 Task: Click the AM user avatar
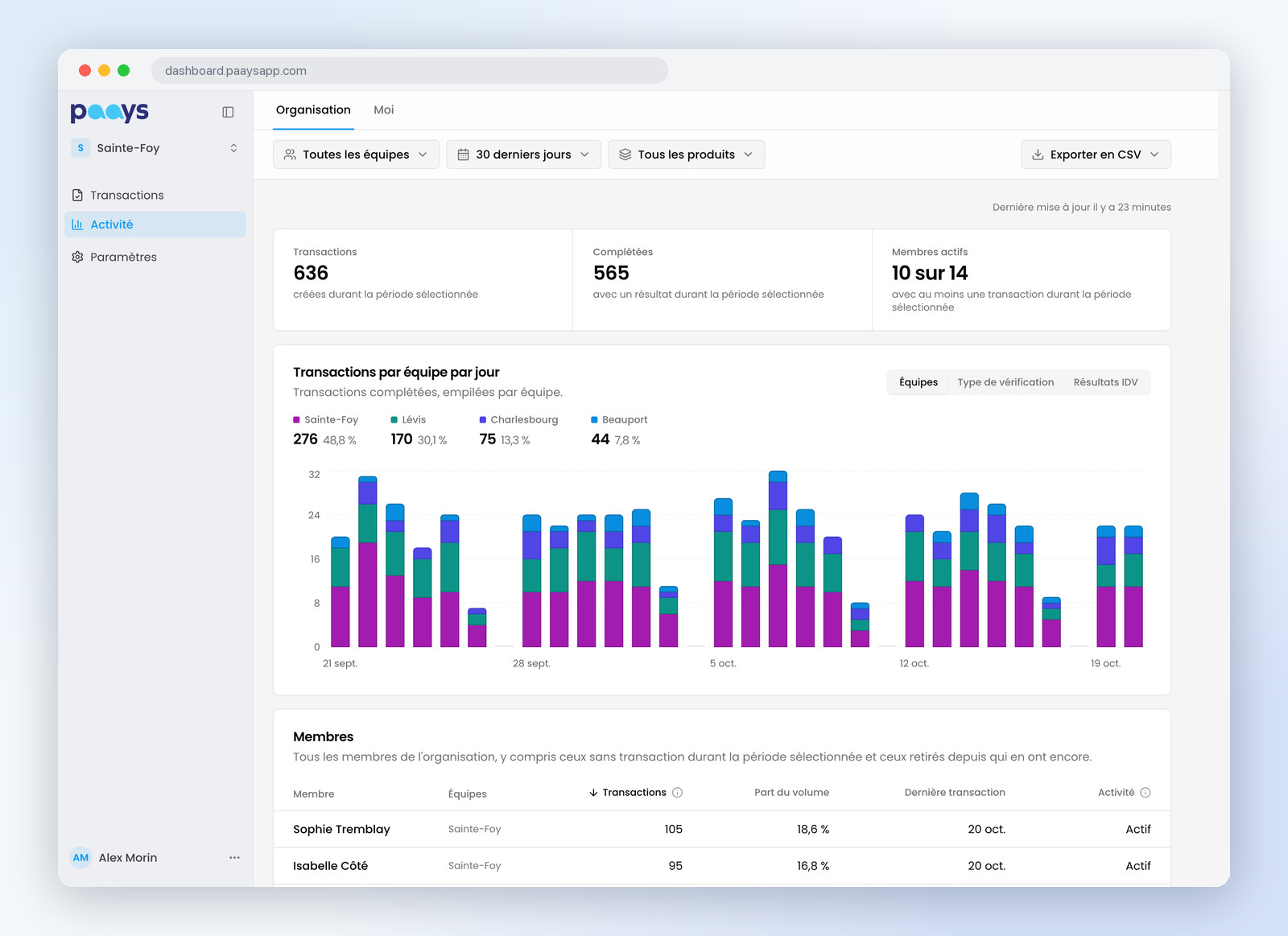80,857
